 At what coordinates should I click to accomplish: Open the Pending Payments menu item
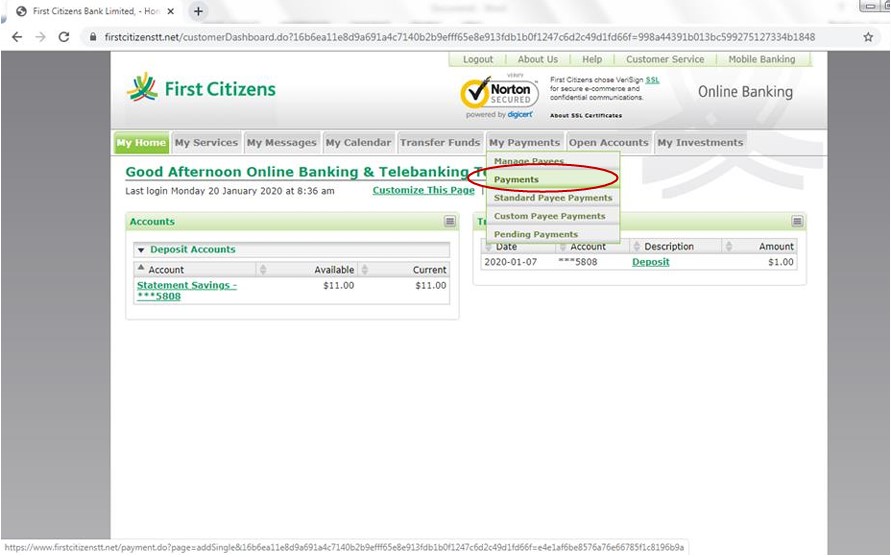(x=535, y=234)
